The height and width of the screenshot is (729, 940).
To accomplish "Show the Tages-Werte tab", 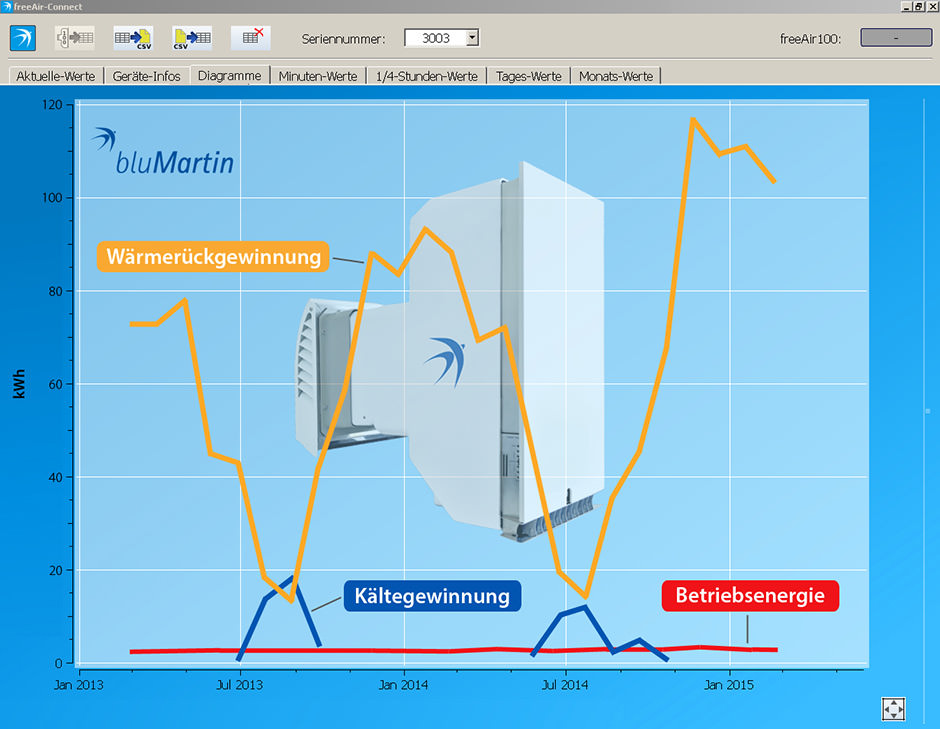I will [x=528, y=76].
